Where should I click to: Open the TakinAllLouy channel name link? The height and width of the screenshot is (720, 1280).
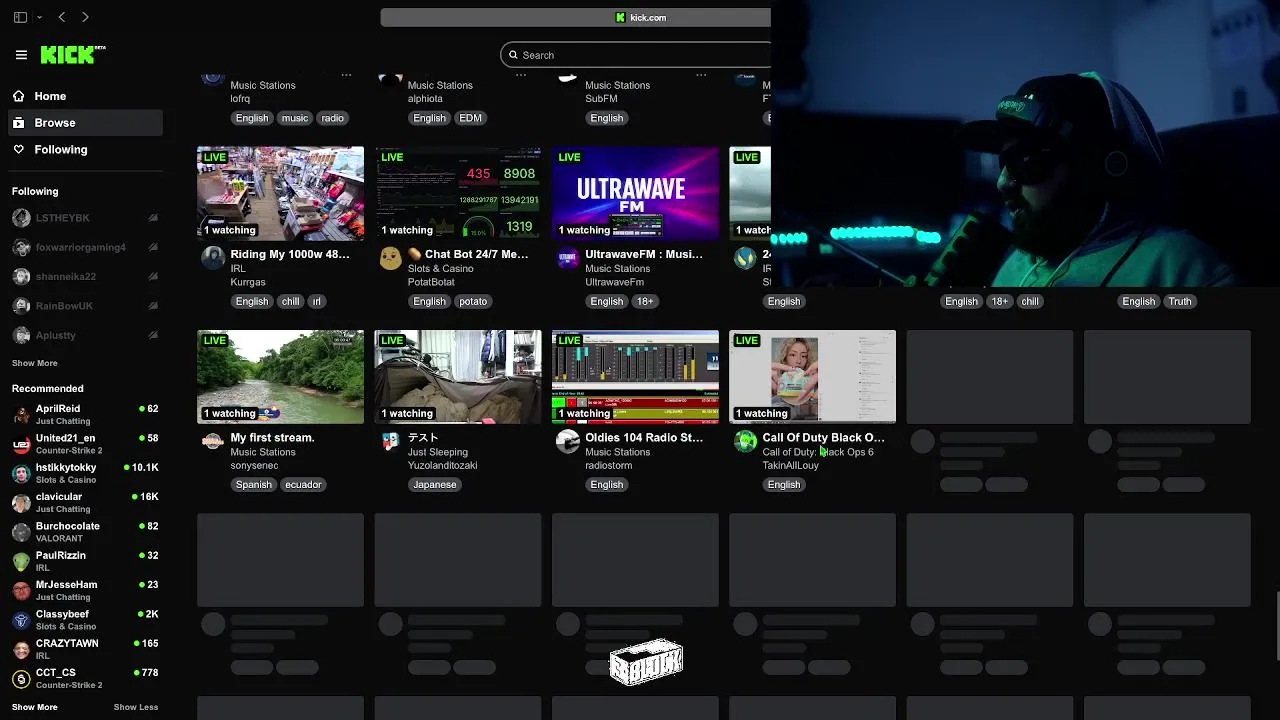[x=791, y=466]
